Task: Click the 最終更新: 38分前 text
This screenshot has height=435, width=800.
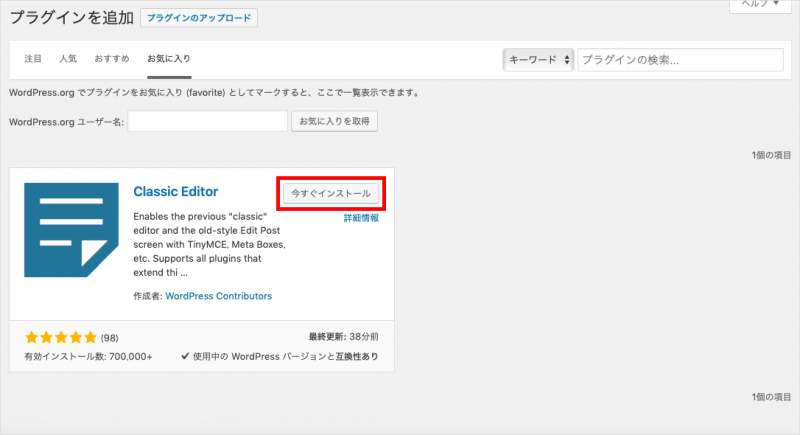Action: point(343,337)
